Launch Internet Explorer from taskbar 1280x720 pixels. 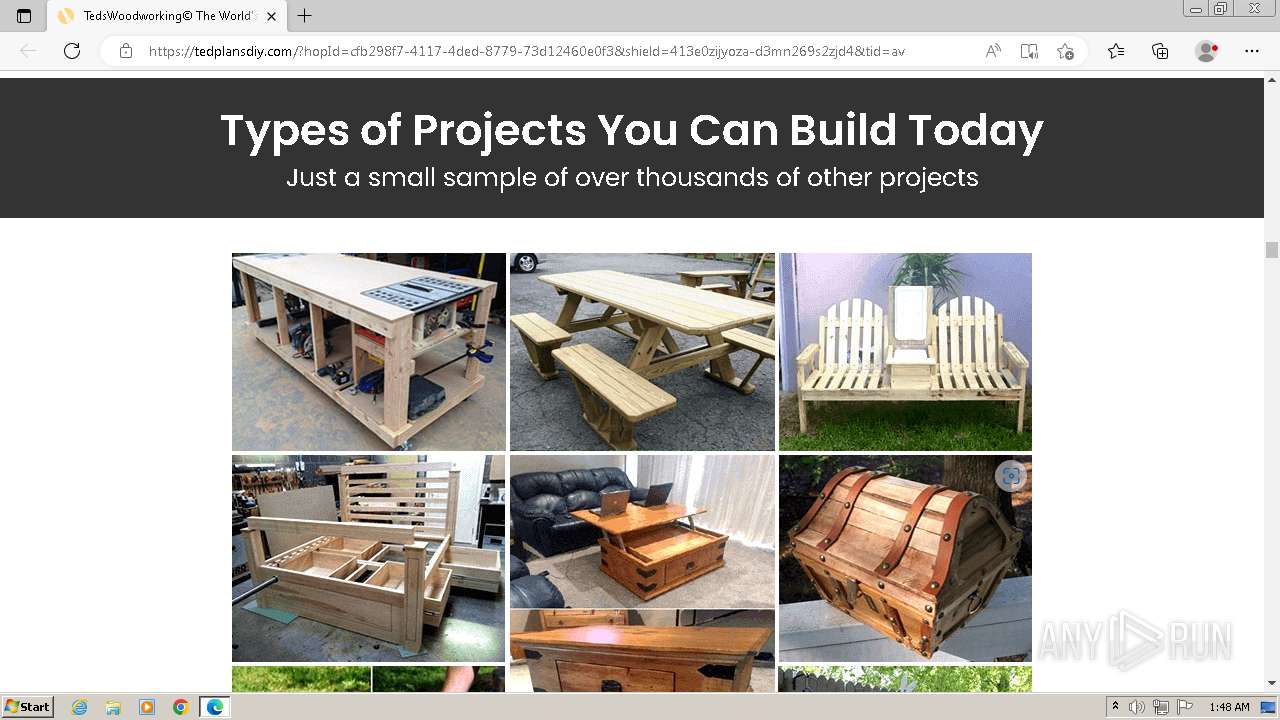pos(79,707)
